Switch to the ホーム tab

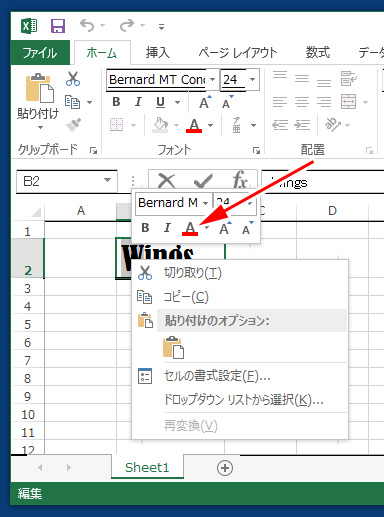[x=102, y=53]
